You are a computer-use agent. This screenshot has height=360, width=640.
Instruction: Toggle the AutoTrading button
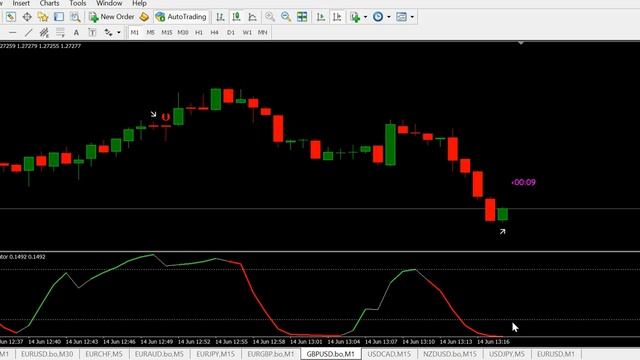pyautogui.click(x=182, y=17)
